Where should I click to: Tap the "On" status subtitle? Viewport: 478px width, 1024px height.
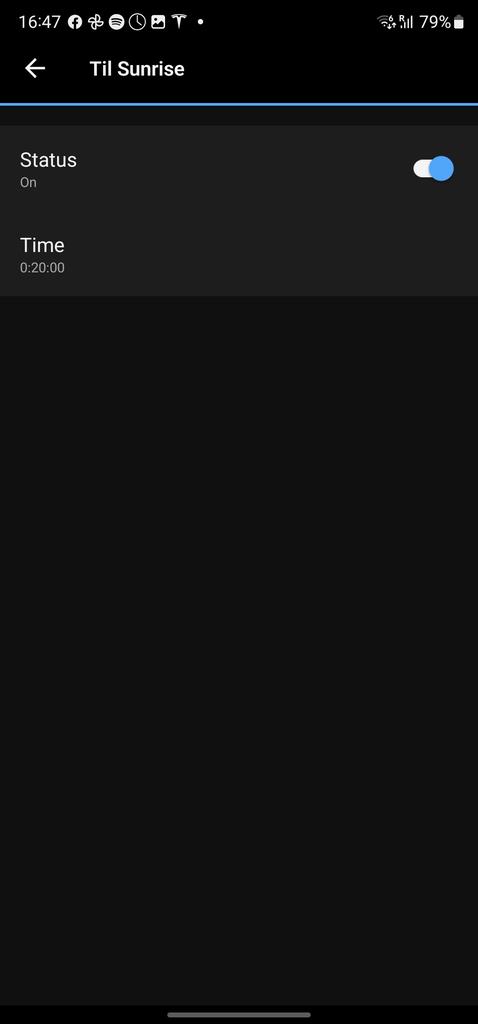tap(28, 182)
